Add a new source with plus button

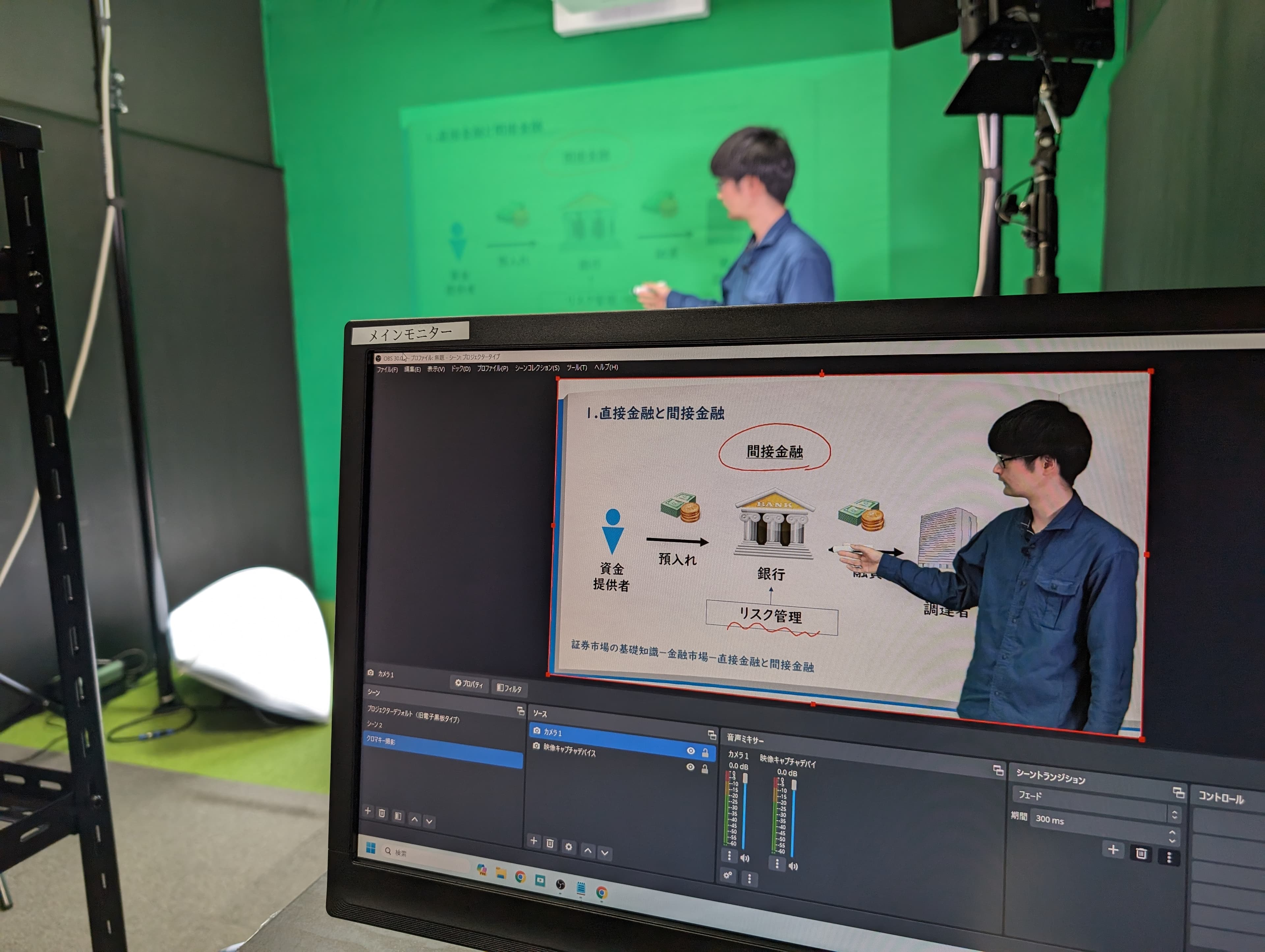[x=534, y=840]
